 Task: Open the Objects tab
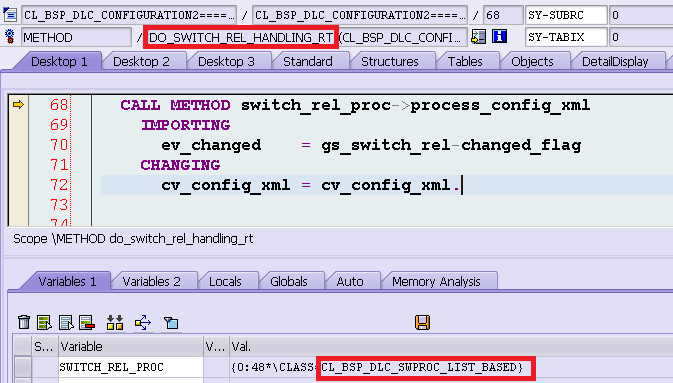coord(532,61)
